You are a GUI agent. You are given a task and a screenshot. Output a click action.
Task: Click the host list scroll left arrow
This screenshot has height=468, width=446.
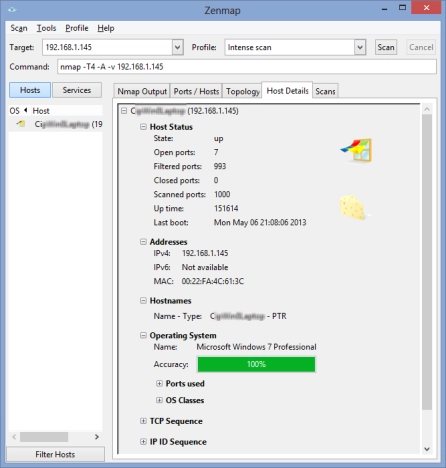click(x=14, y=437)
